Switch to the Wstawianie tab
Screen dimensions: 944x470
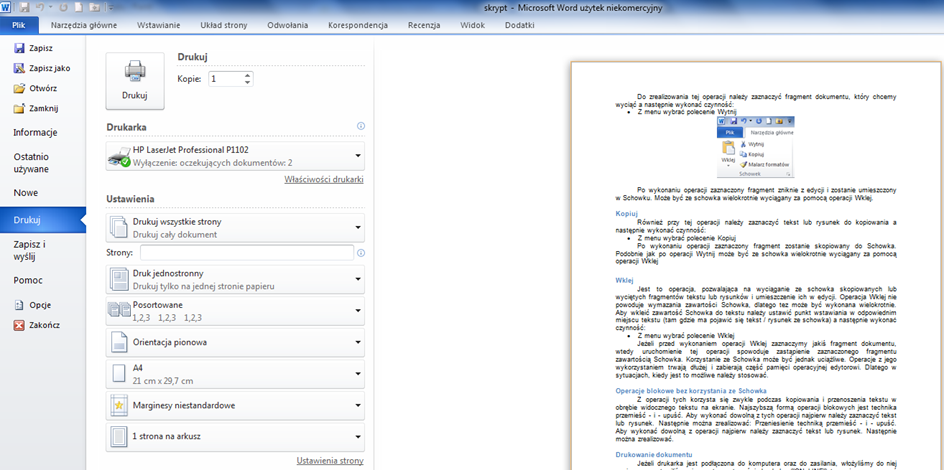158,25
